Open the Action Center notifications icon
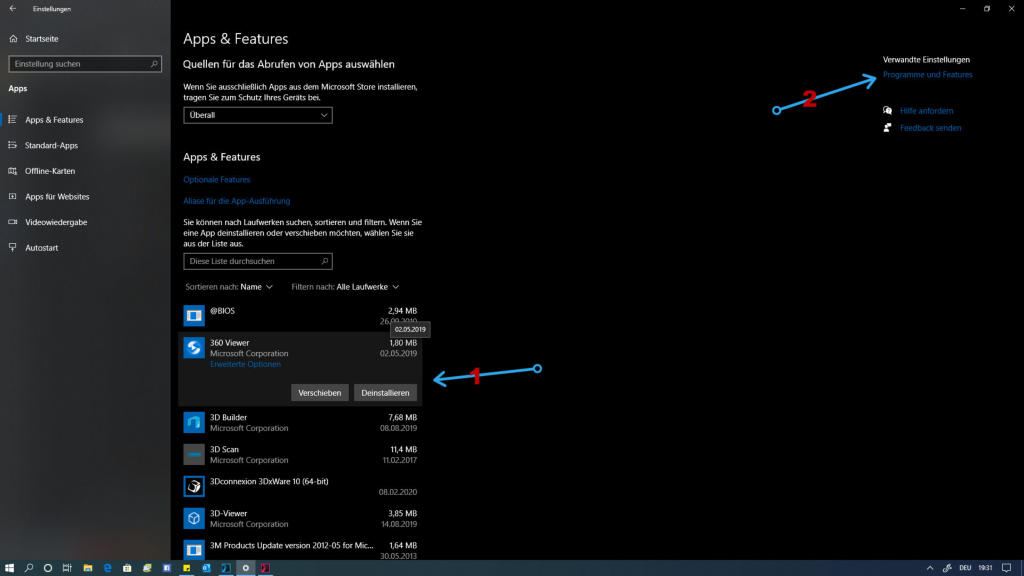This screenshot has height=576, width=1024. 1006,568
